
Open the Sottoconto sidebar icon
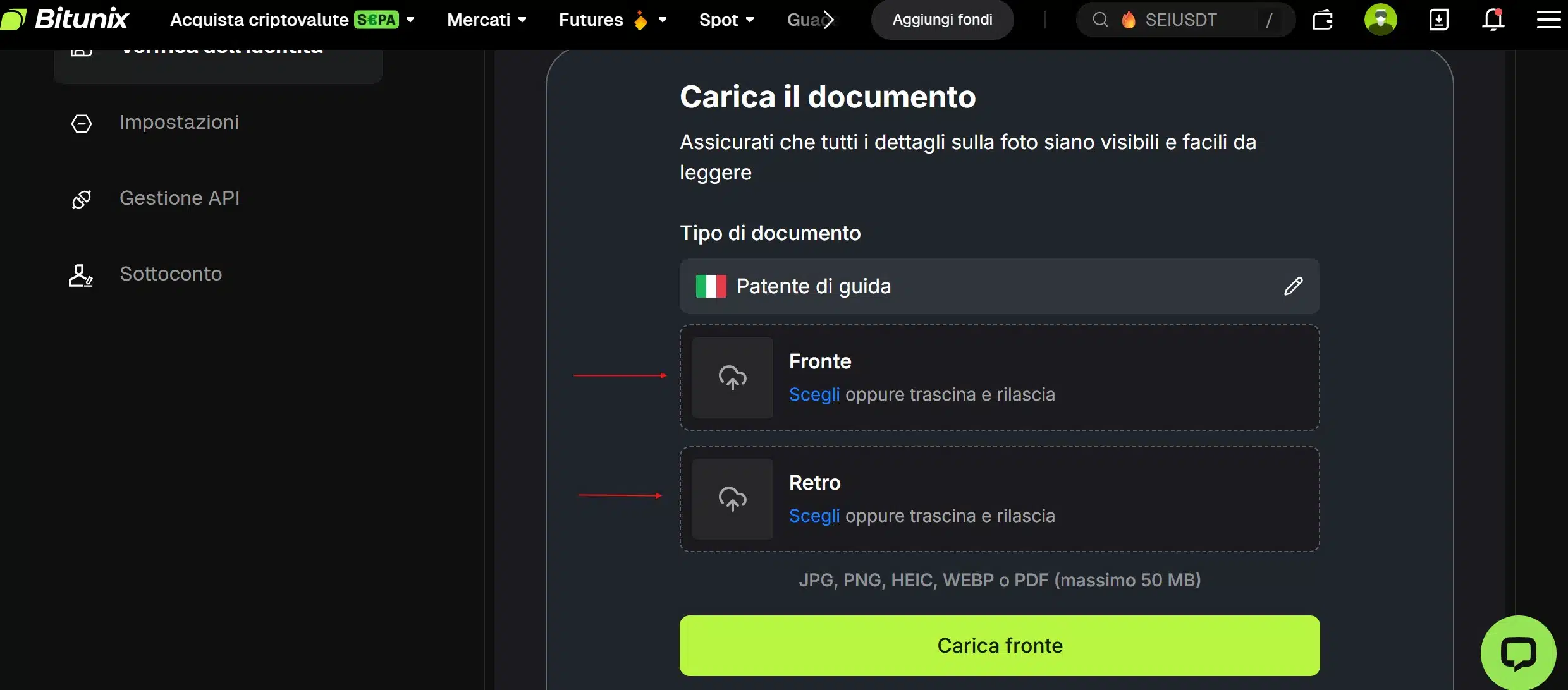point(80,275)
